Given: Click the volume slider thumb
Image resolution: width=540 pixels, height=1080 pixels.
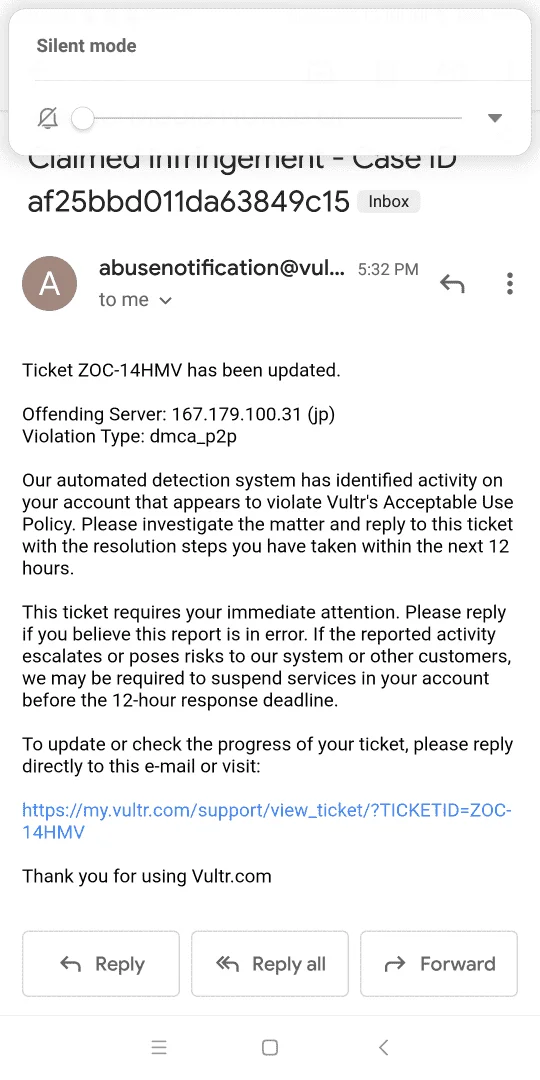Looking at the screenshot, I should tap(83, 118).
